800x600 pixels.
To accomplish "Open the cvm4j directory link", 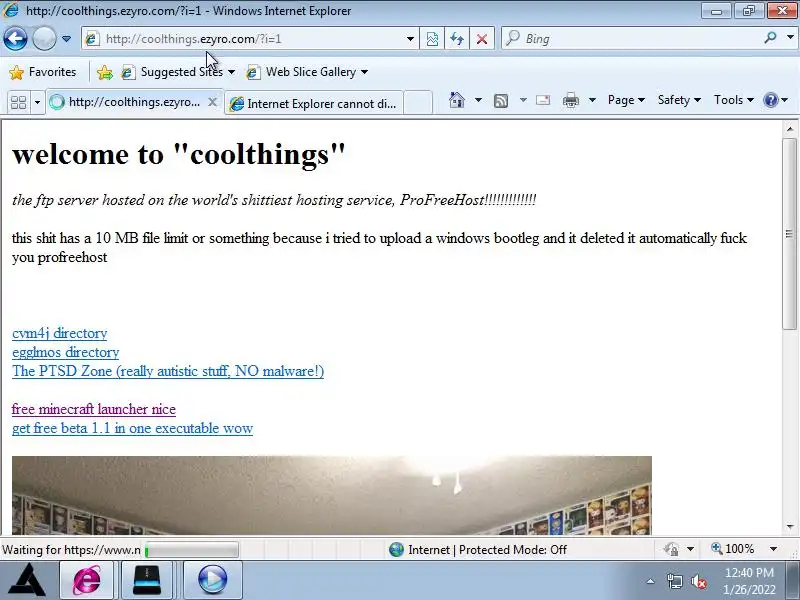I will pyautogui.click(x=59, y=333).
